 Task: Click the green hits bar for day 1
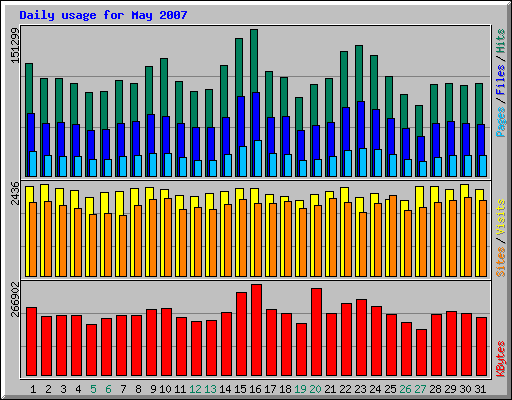pos(29,88)
